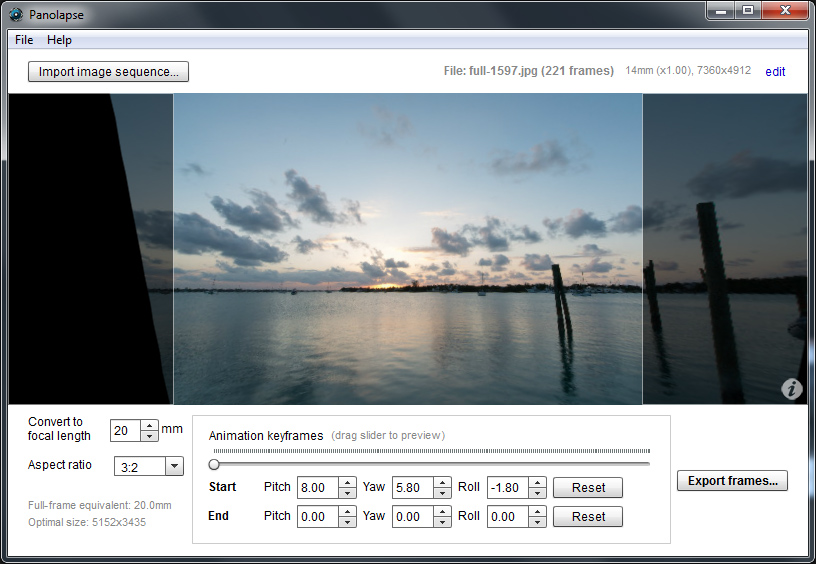Click the sunset preview image center

pyautogui.click(x=408, y=249)
